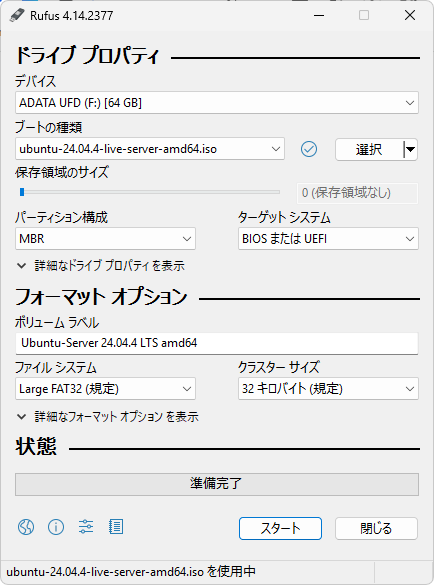Click the 閉じる button

[376, 528]
